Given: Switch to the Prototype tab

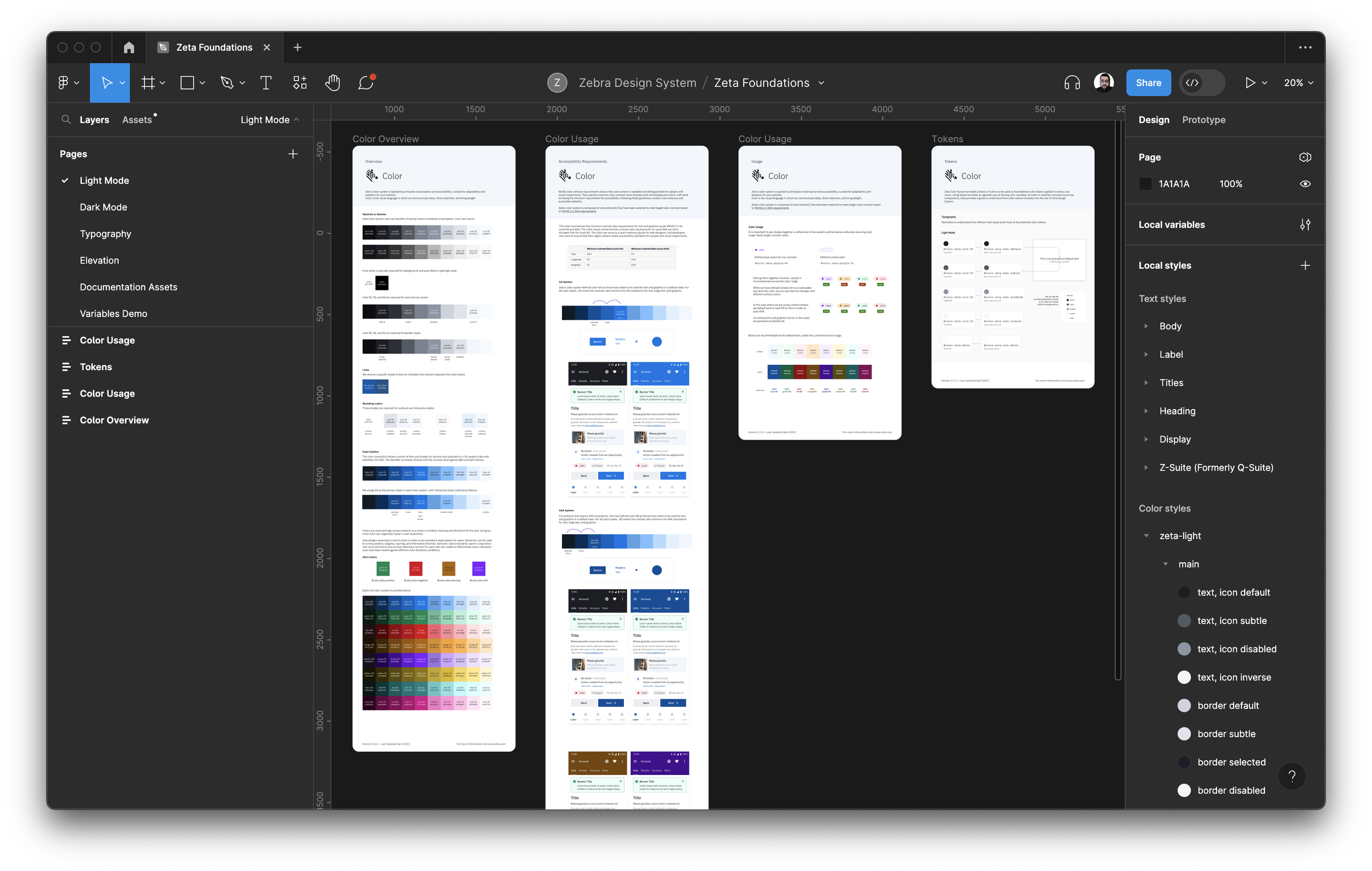Looking at the screenshot, I should 1204,120.
